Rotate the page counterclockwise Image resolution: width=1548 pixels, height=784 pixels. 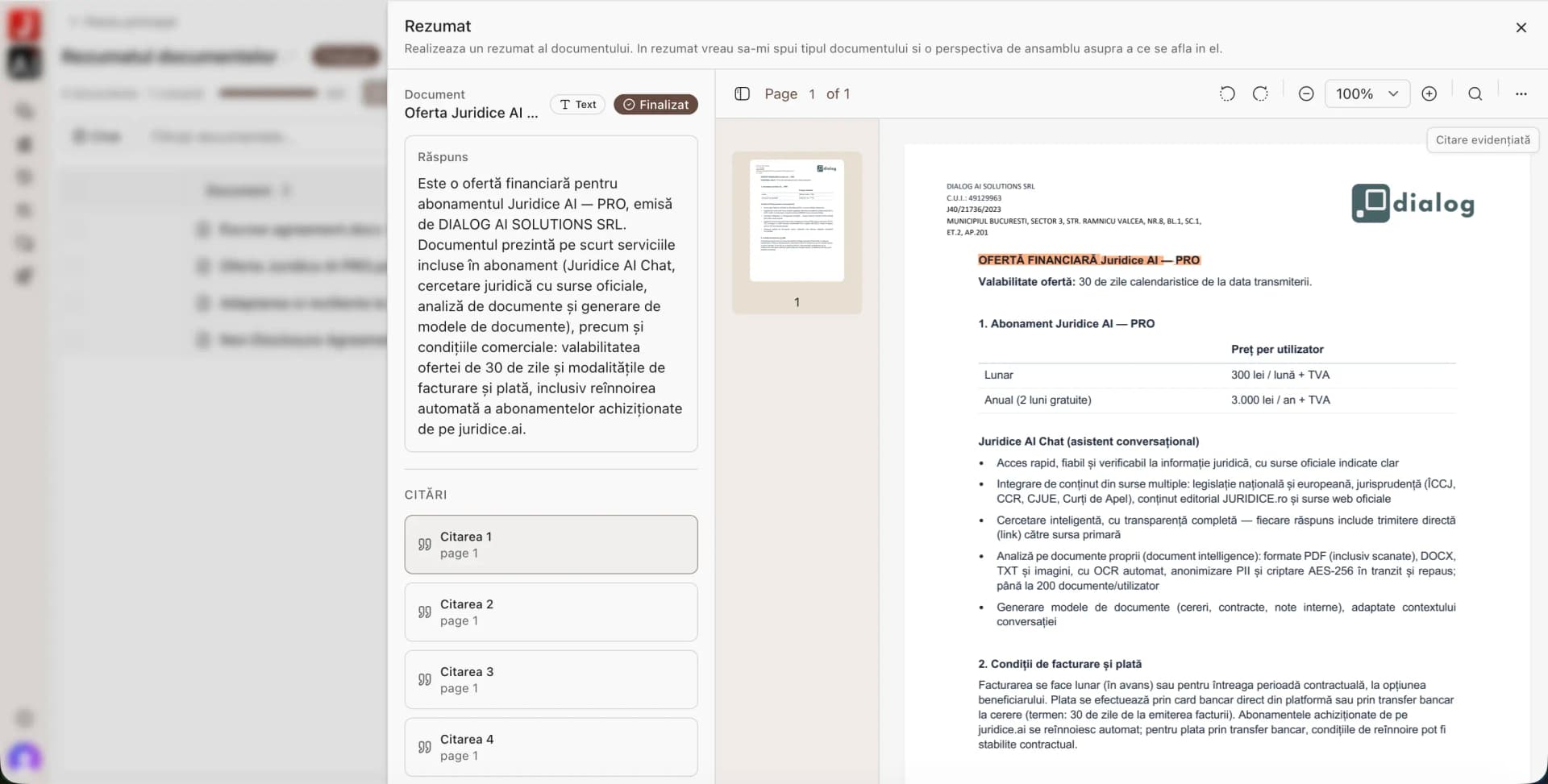point(1227,94)
